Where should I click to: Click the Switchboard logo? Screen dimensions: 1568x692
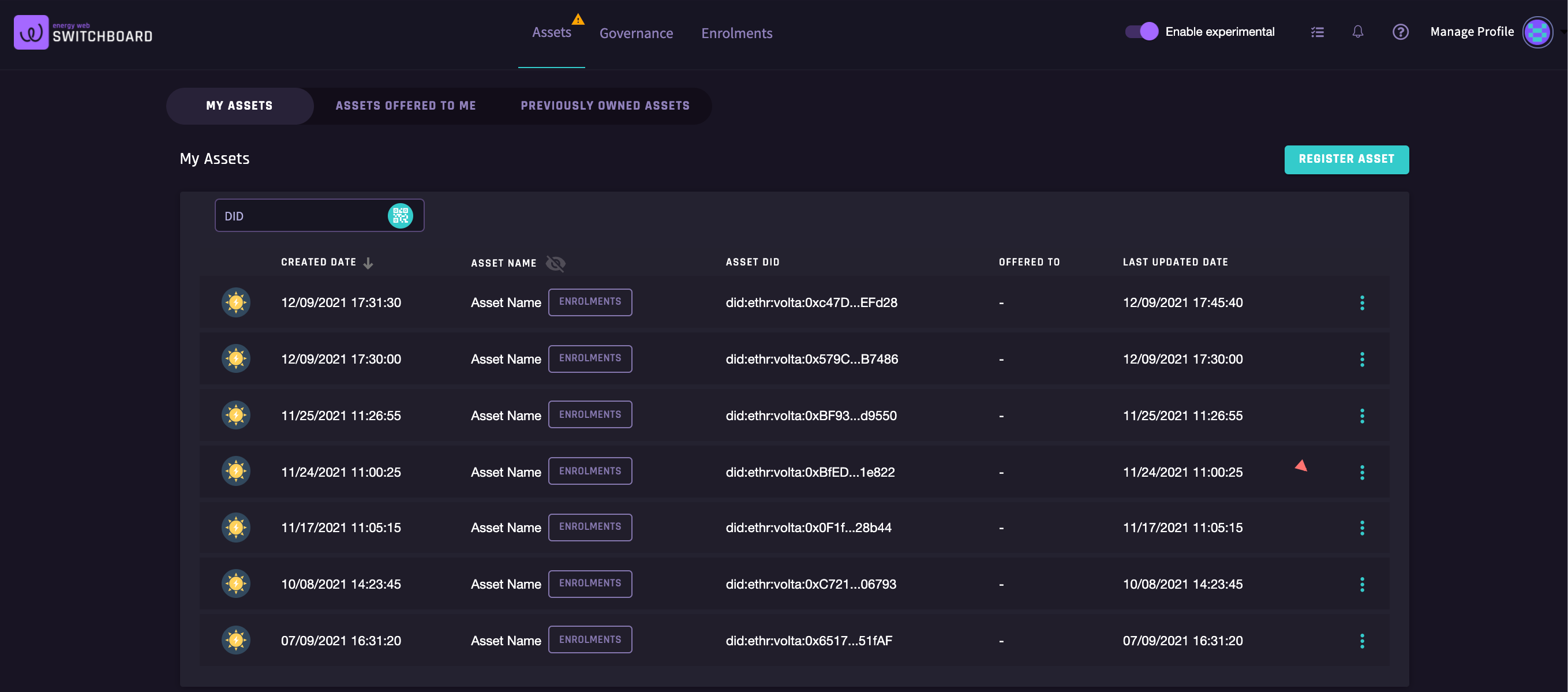coord(83,32)
